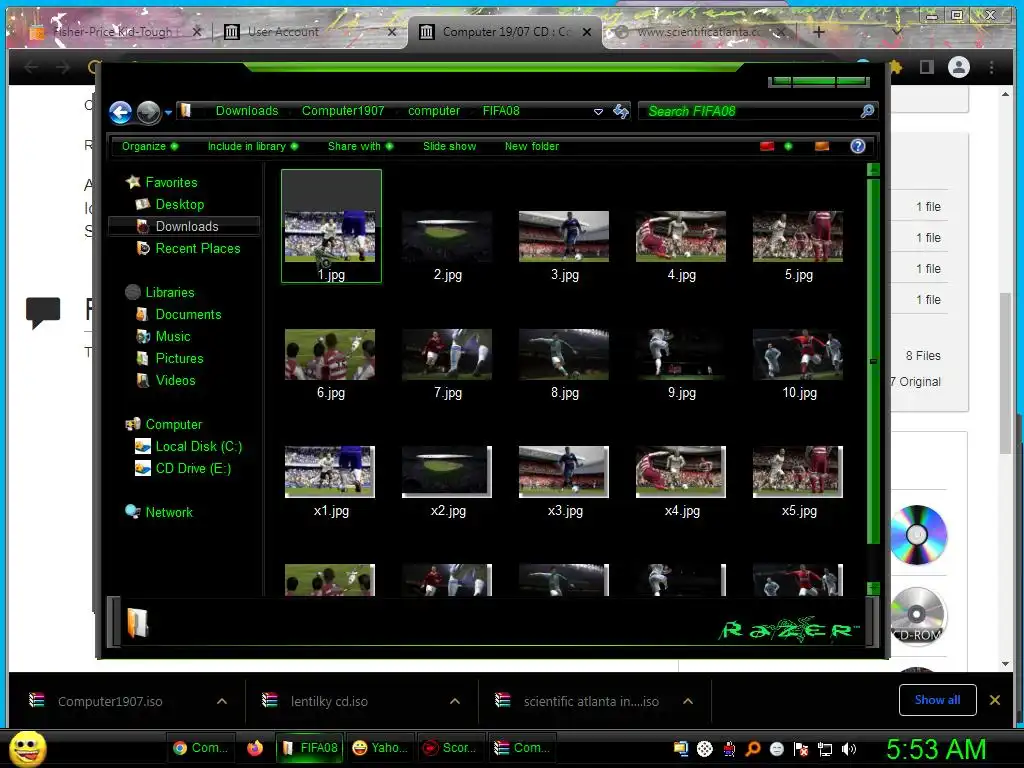The height and width of the screenshot is (768, 1024).
Task: Open Explorer help question mark icon
Action: click(857, 146)
